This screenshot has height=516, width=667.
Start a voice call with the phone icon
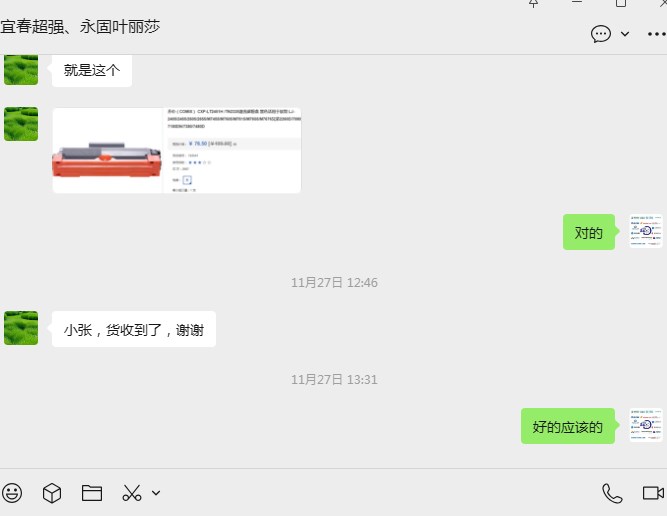click(x=612, y=492)
